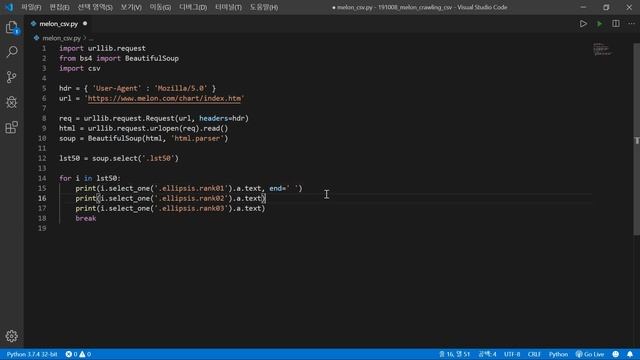Click the melon.com chart URL link
640x360 pixels.
(164, 98)
